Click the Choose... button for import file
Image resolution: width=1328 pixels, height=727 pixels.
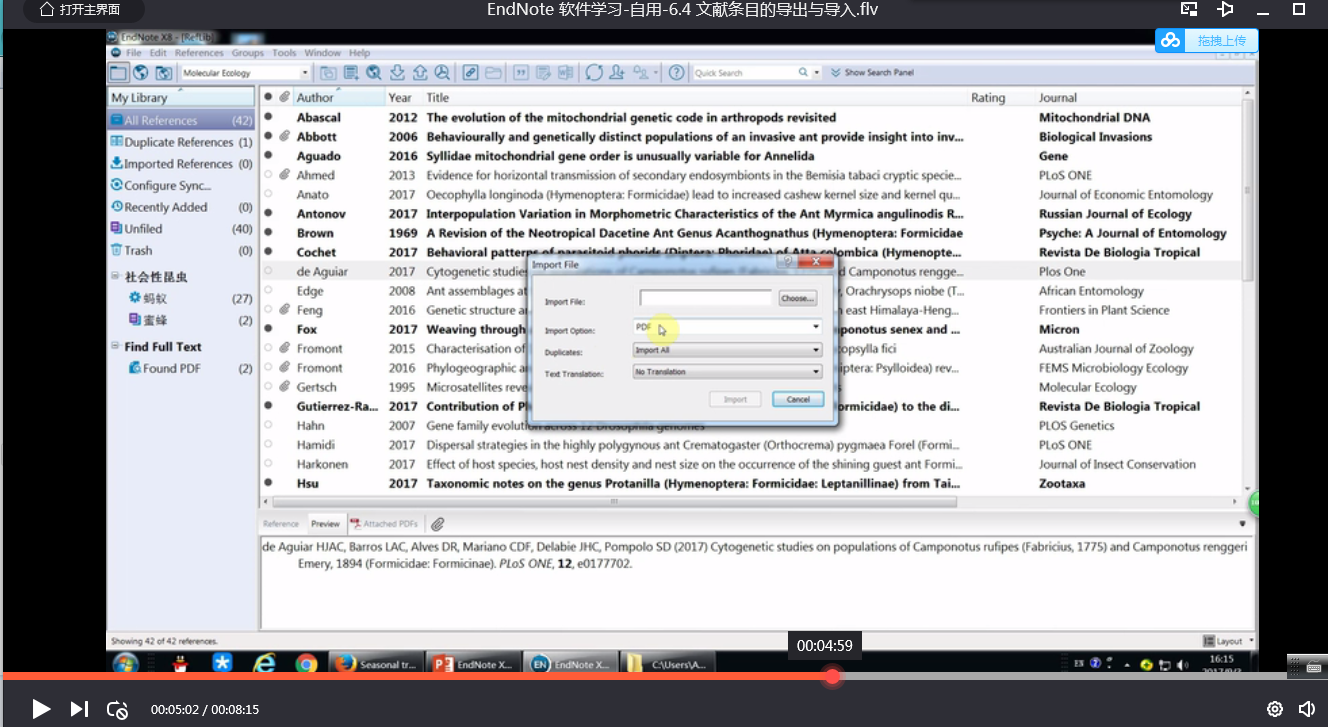pyautogui.click(x=797, y=298)
